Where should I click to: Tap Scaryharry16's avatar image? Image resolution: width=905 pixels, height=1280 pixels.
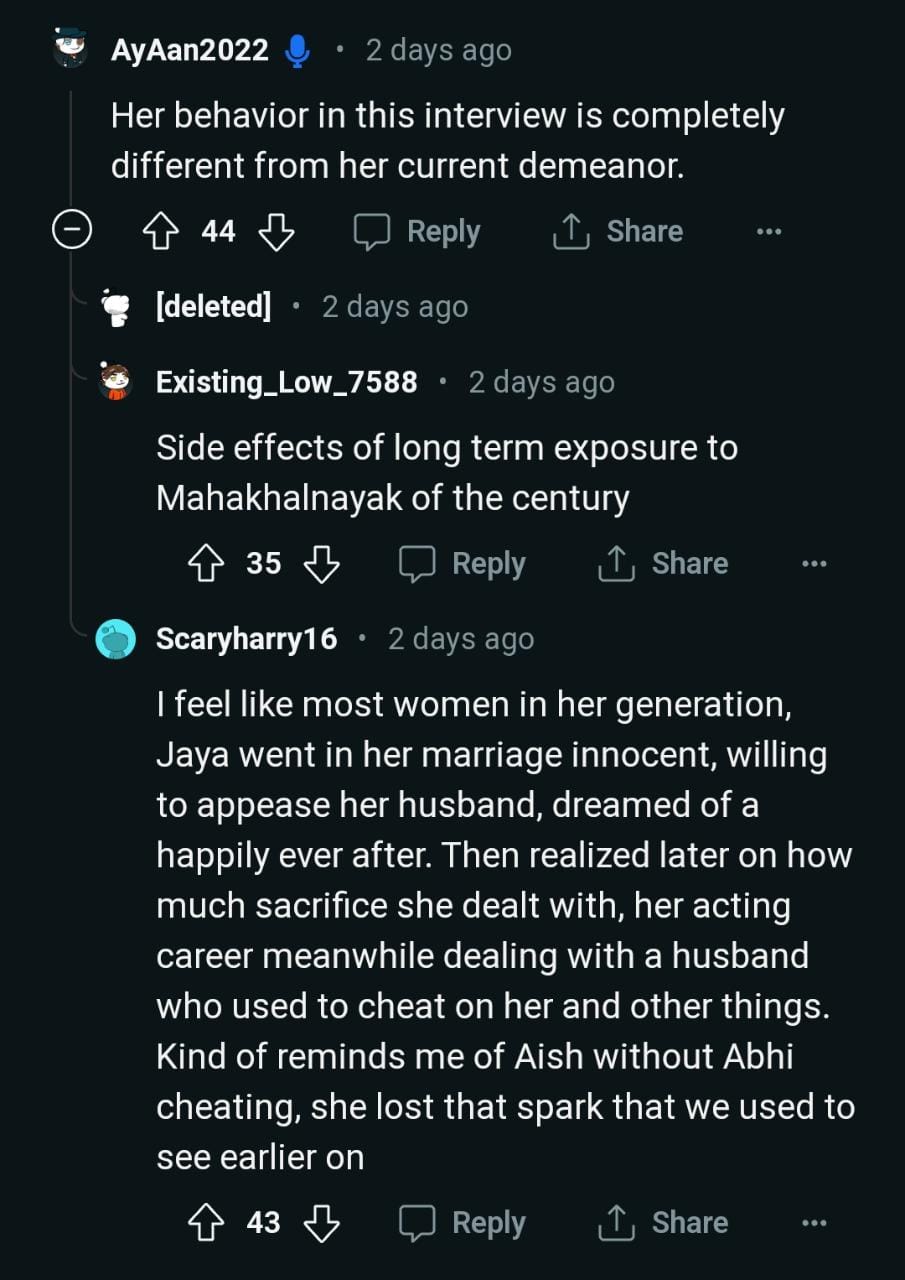coord(116,639)
